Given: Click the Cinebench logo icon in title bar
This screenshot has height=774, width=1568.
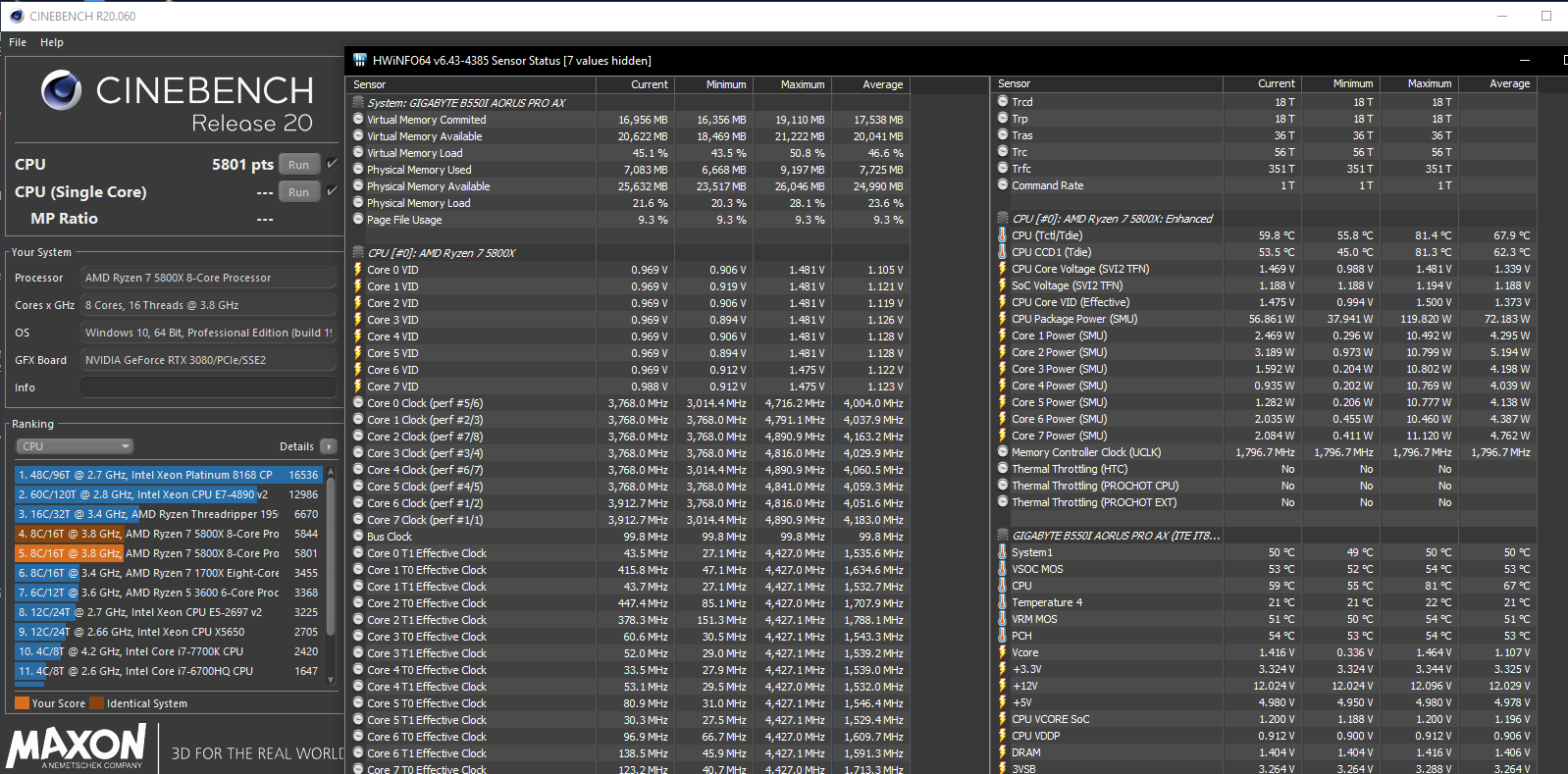Looking at the screenshot, I should (x=16, y=16).
